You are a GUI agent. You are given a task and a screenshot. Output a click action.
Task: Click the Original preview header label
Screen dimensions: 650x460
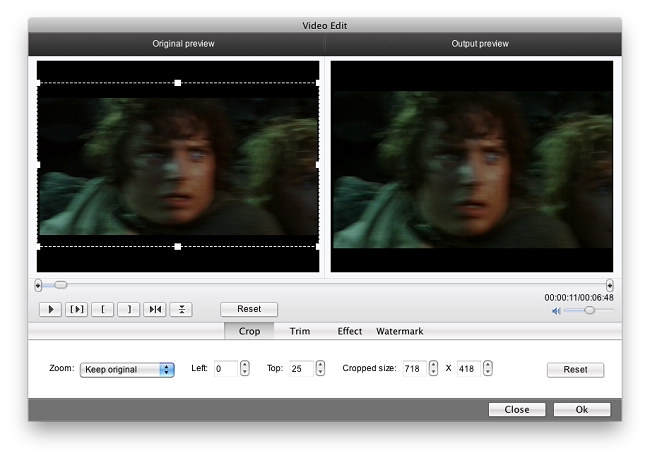tap(183, 44)
